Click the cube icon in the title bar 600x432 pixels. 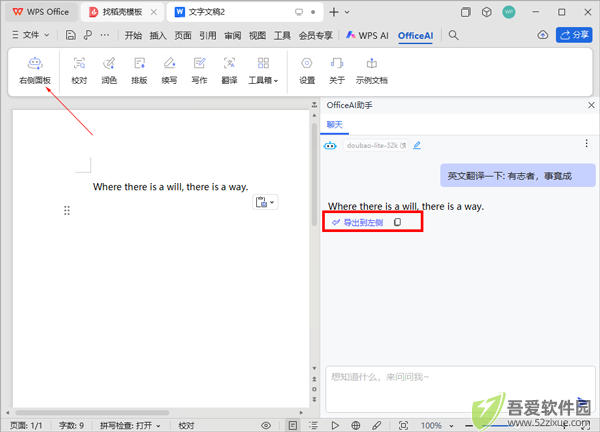(x=487, y=12)
